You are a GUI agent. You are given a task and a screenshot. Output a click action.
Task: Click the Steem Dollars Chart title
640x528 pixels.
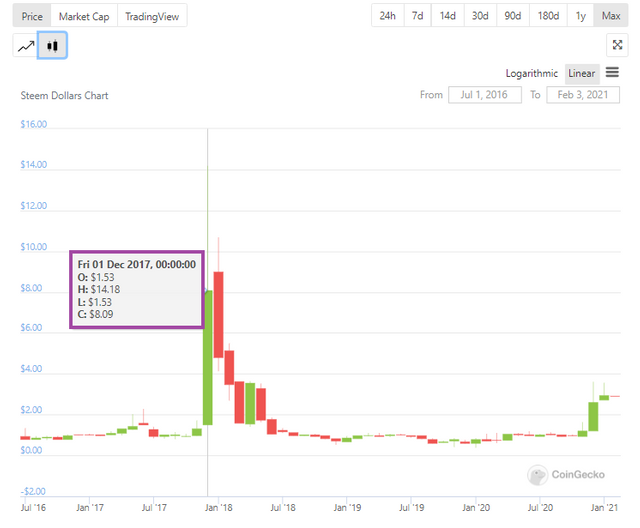tap(64, 95)
